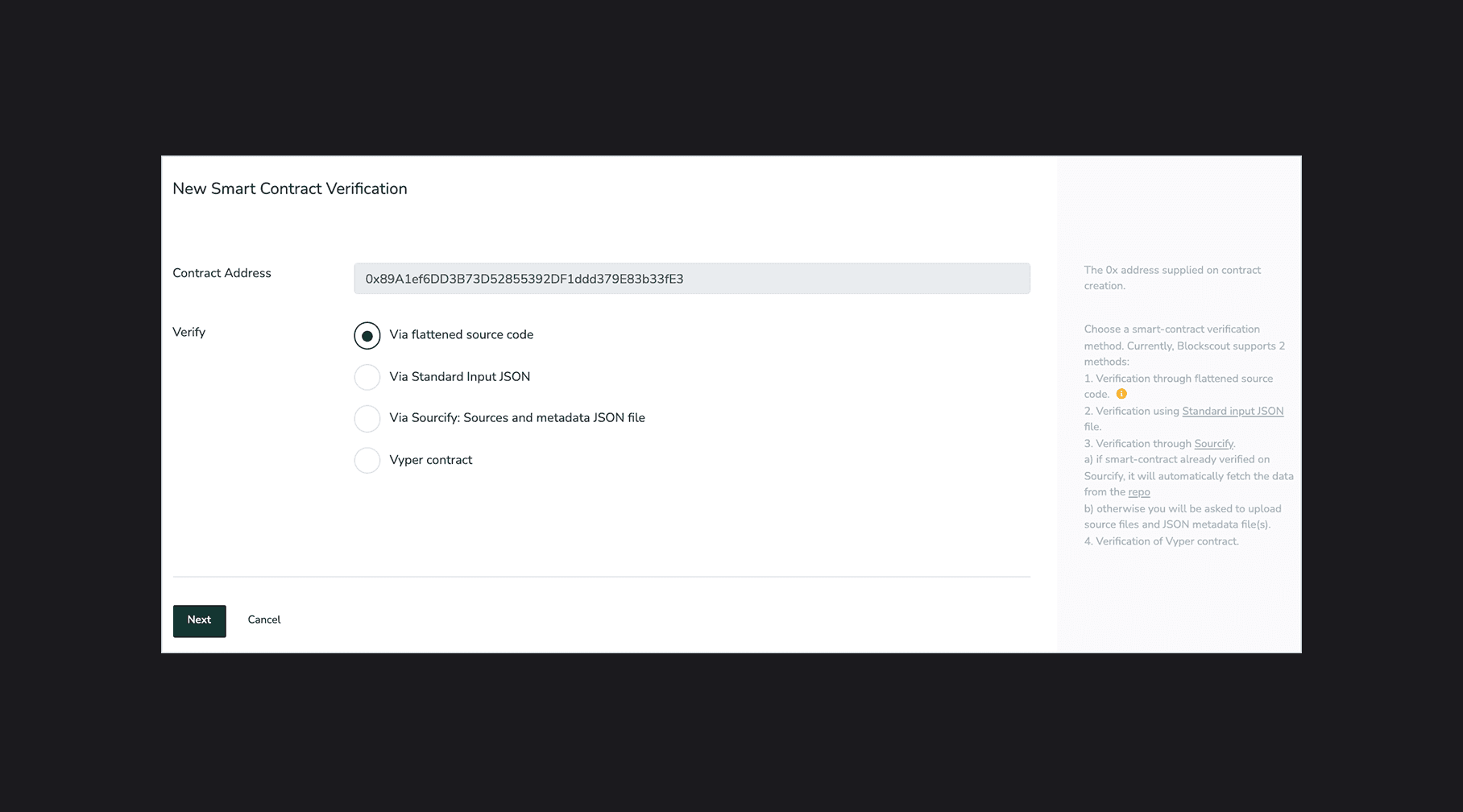Click the 'Via Standard Input JSON' label text
The width and height of the screenshot is (1463, 812).
(459, 376)
